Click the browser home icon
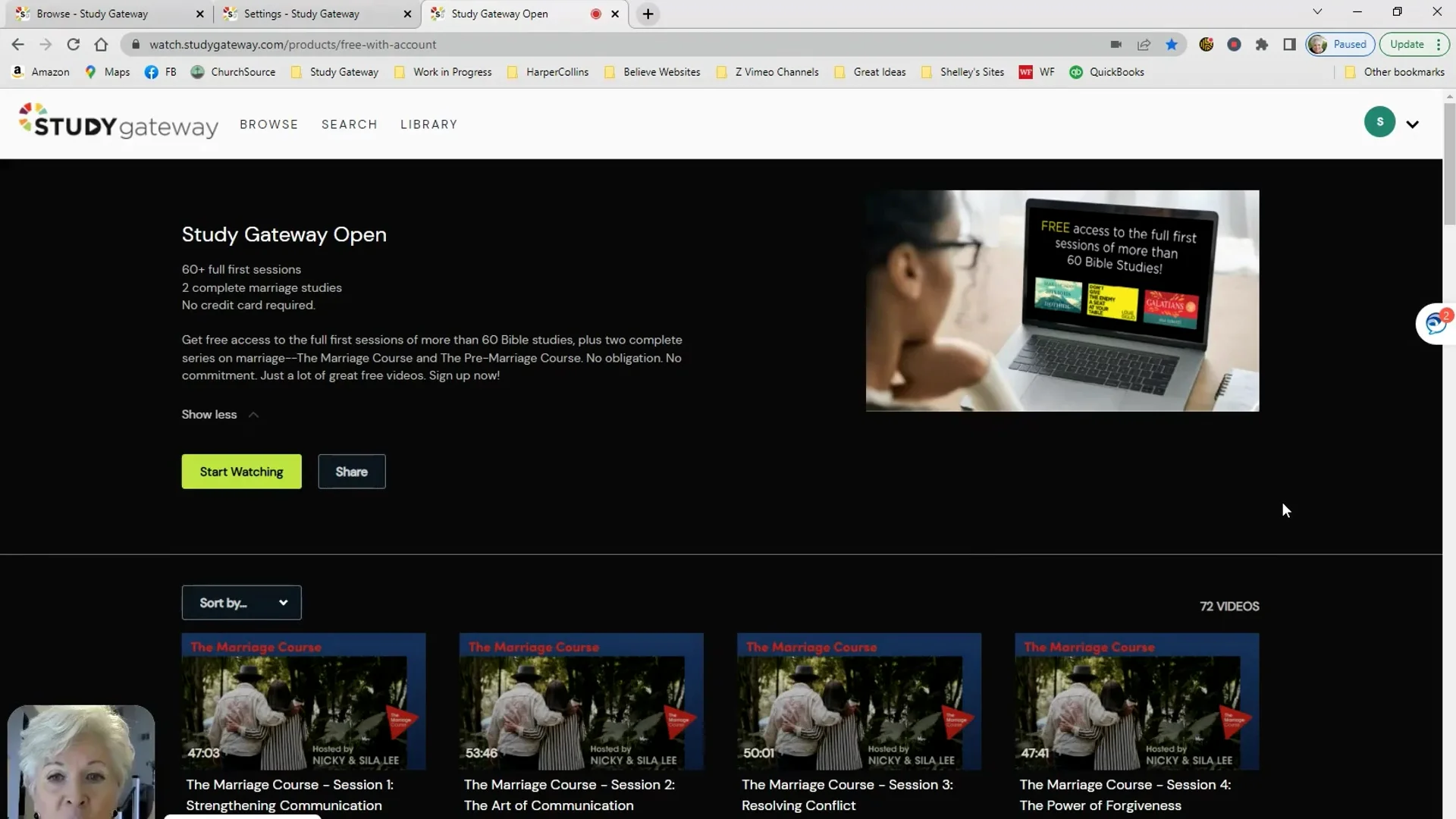Image resolution: width=1456 pixels, height=819 pixels. [101, 45]
